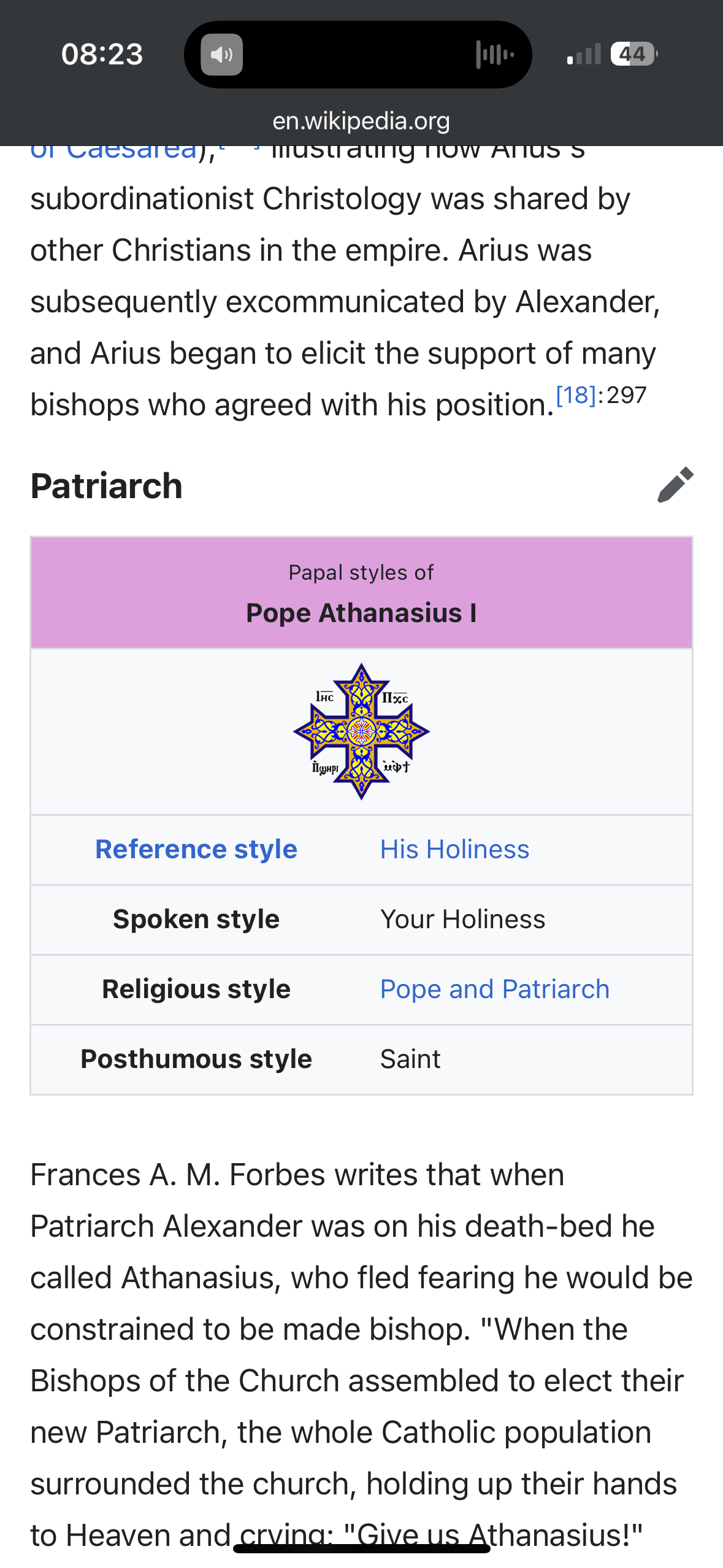Tap the Religious style row label

[x=196, y=990]
